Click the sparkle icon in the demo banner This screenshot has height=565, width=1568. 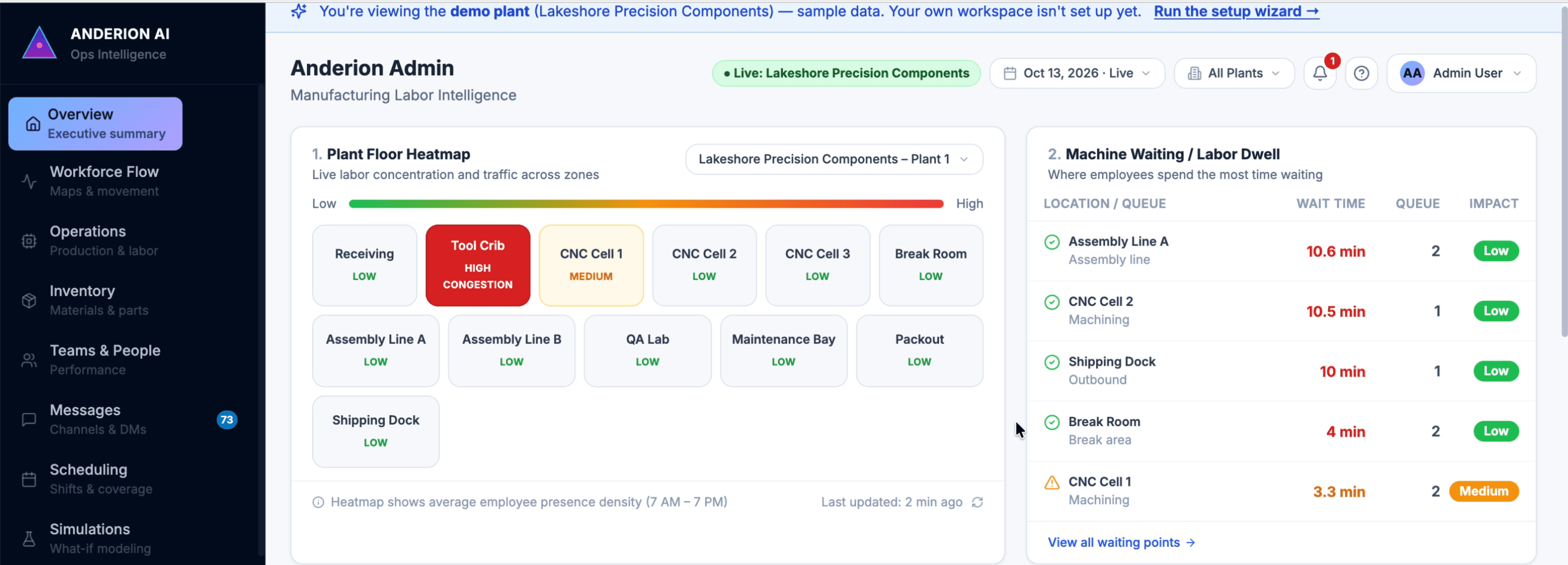tap(298, 11)
